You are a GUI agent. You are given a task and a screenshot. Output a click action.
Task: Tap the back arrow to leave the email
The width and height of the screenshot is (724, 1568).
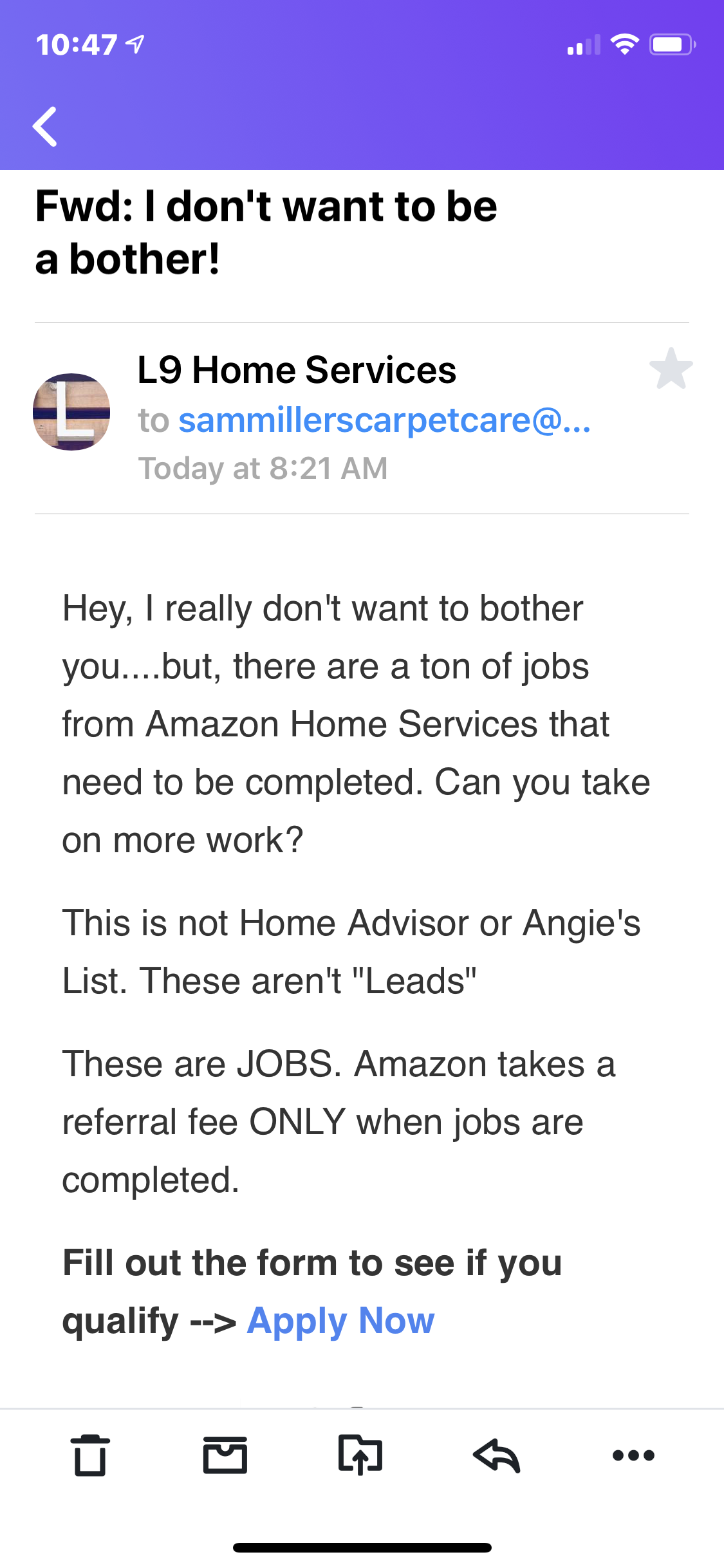(x=45, y=127)
